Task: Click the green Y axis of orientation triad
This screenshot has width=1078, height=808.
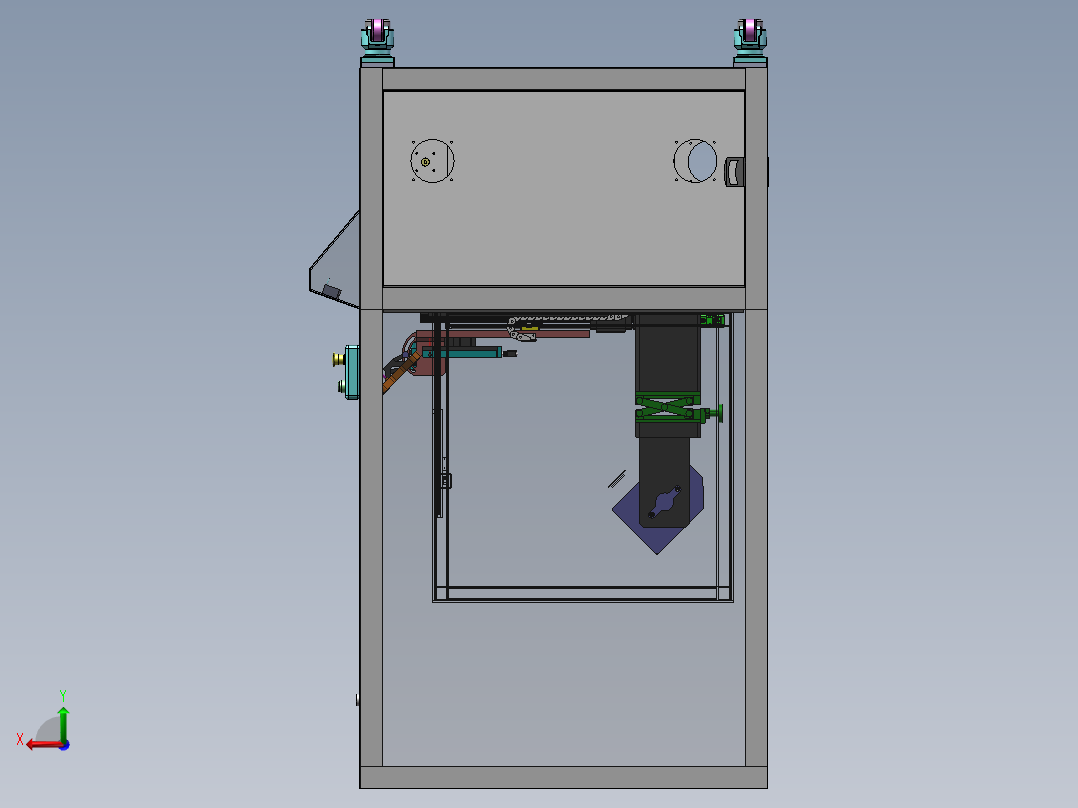Action: click(x=63, y=723)
